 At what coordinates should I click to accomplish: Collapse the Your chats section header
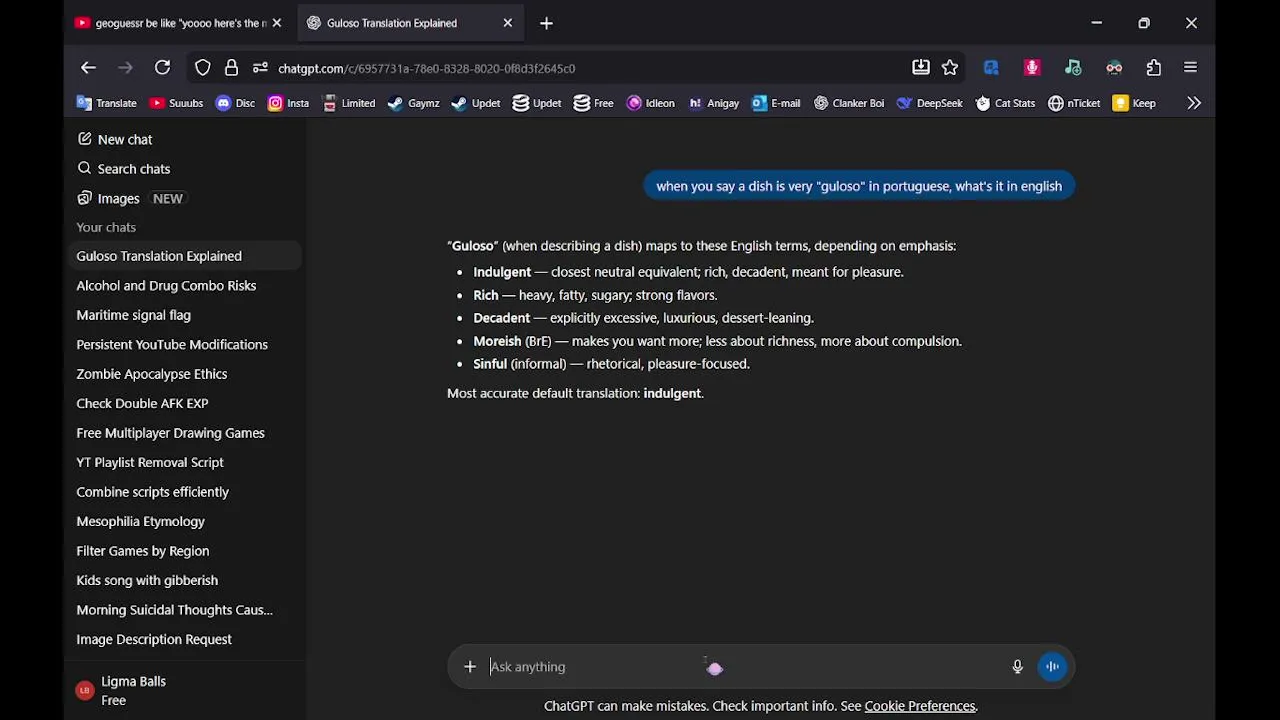[x=106, y=227]
